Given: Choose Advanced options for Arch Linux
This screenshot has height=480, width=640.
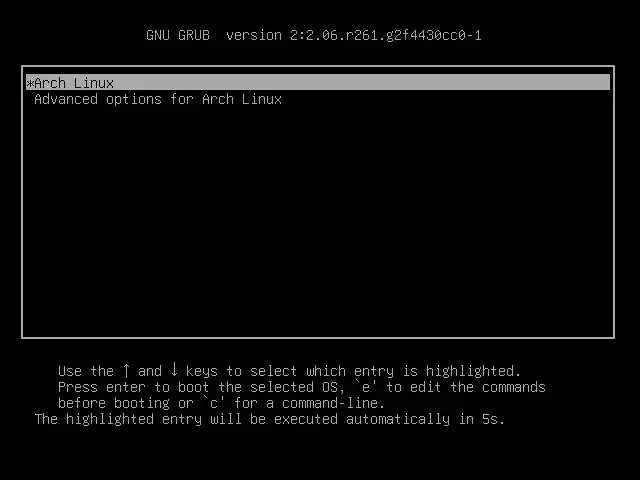Looking at the screenshot, I should tap(158, 99).
